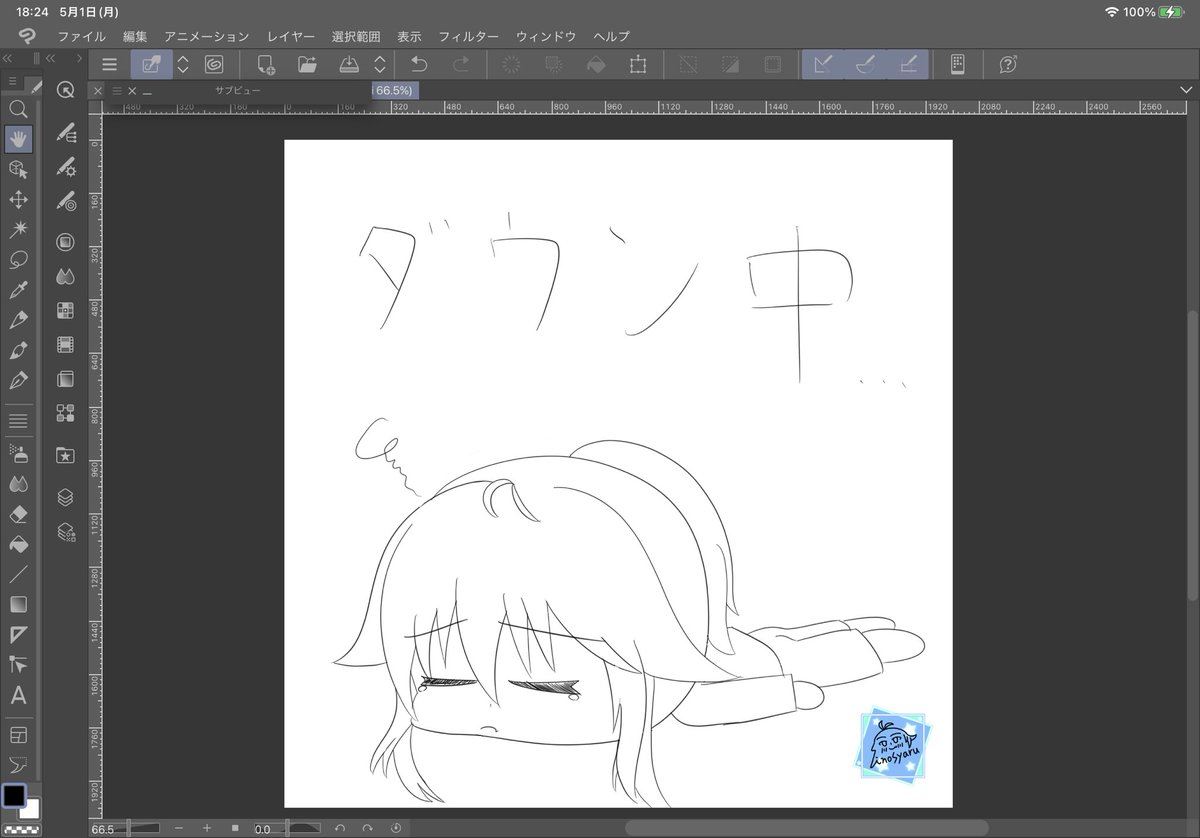The width and height of the screenshot is (1200, 838).
Task: Select the Fill bucket tool
Action: (18, 544)
